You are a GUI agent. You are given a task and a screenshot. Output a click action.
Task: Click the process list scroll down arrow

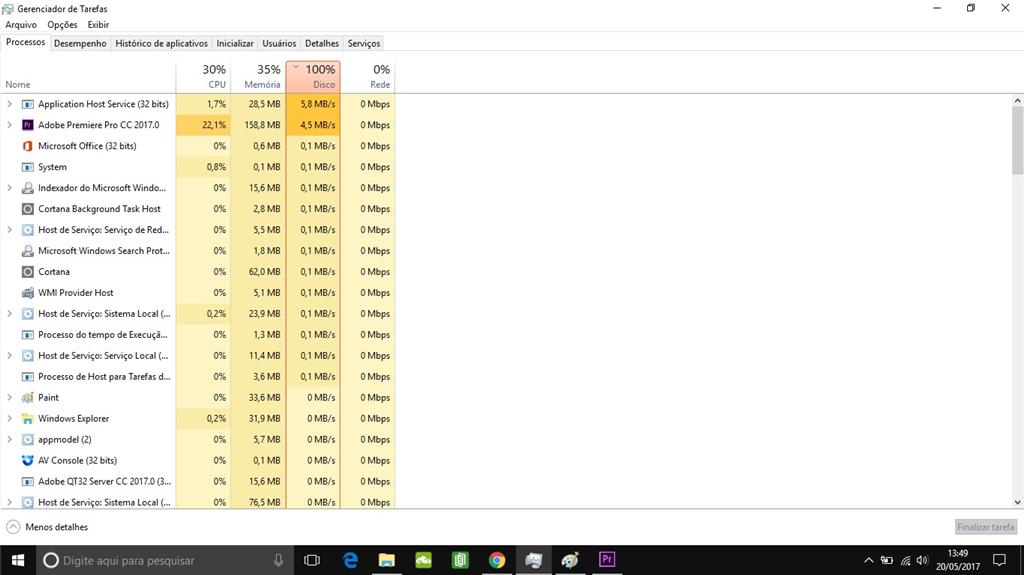tap(1017, 502)
